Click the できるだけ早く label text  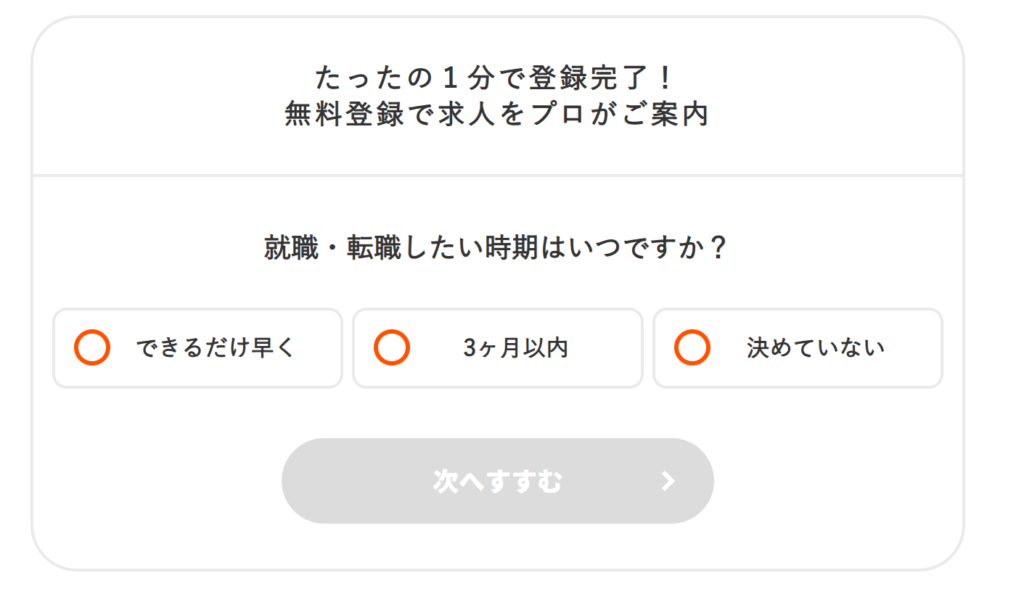(216, 348)
